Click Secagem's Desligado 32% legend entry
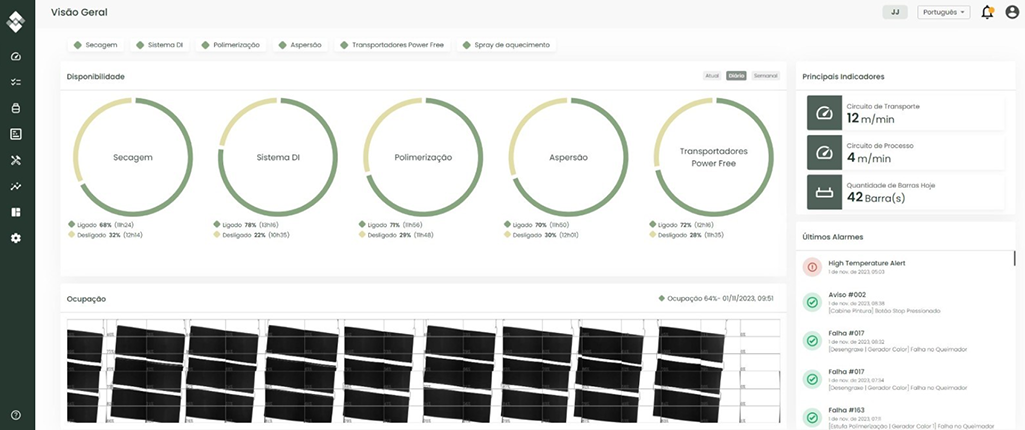 coord(105,235)
